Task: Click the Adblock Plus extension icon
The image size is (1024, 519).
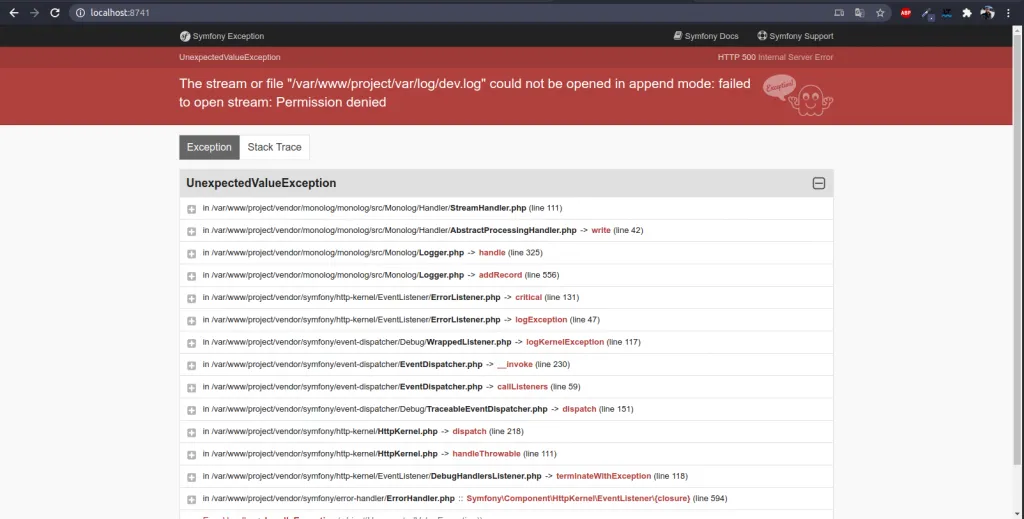Action: coord(906,13)
